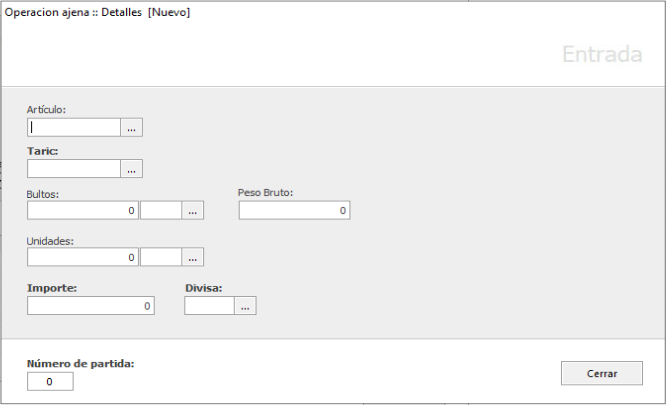Viewport: 666px width, 405px height.
Task: Click the Bultos package type field
Action: (x=161, y=210)
